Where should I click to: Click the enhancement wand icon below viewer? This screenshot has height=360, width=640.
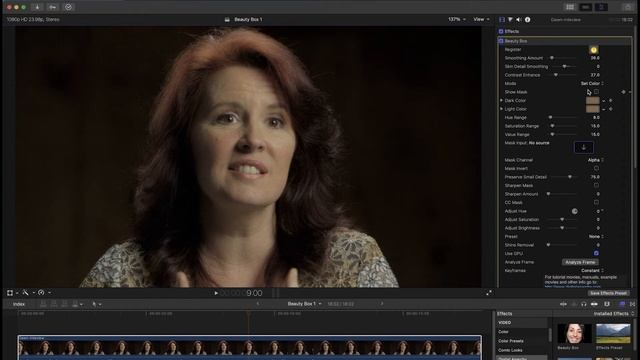pos(26,293)
